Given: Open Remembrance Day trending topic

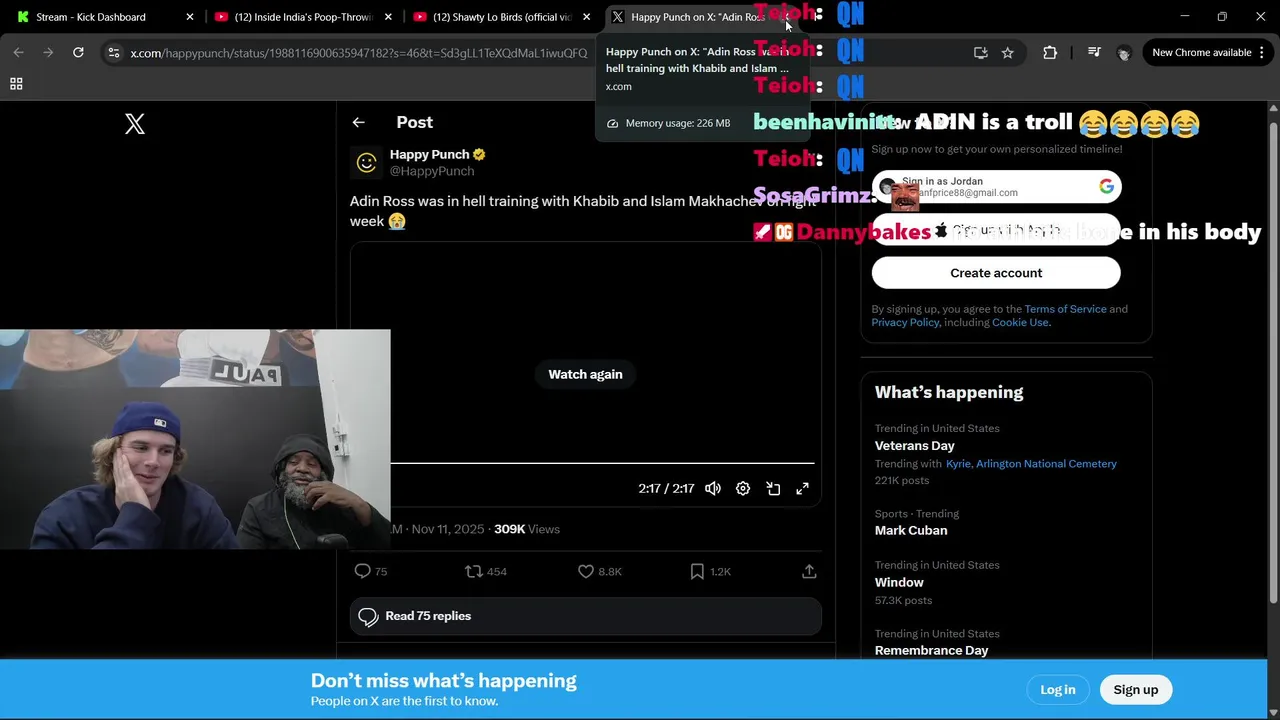Looking at the screenshot, I should tap(932, 651).
